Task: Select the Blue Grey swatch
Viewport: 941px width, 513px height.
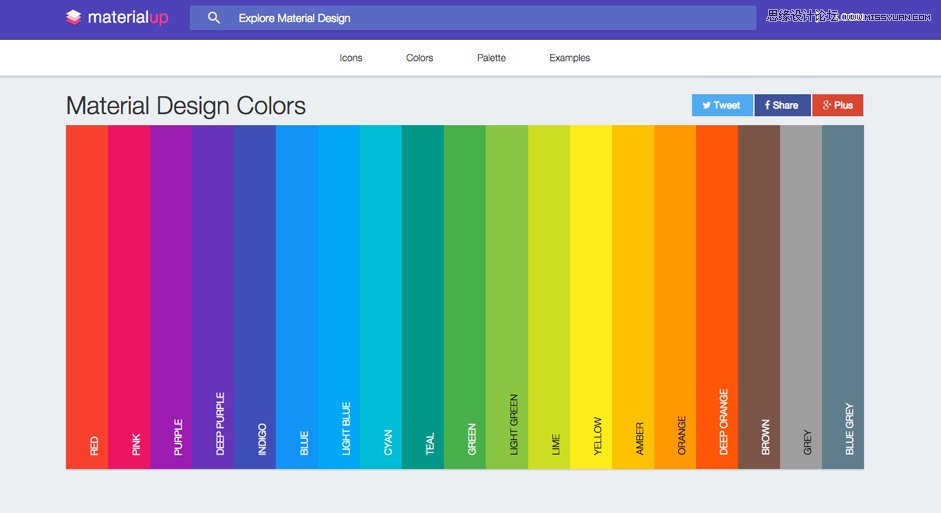Action: point(843,297)
